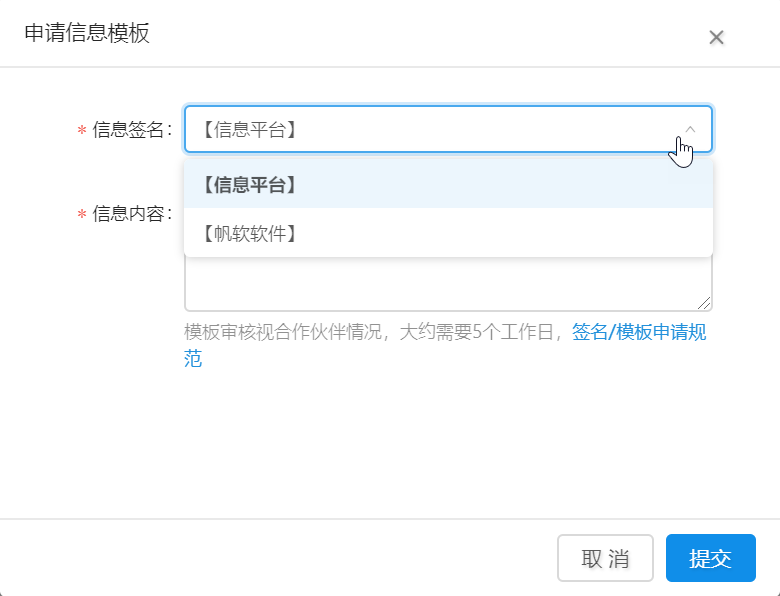
Task: Click the text area resize handle
Action: coord(705,303)
